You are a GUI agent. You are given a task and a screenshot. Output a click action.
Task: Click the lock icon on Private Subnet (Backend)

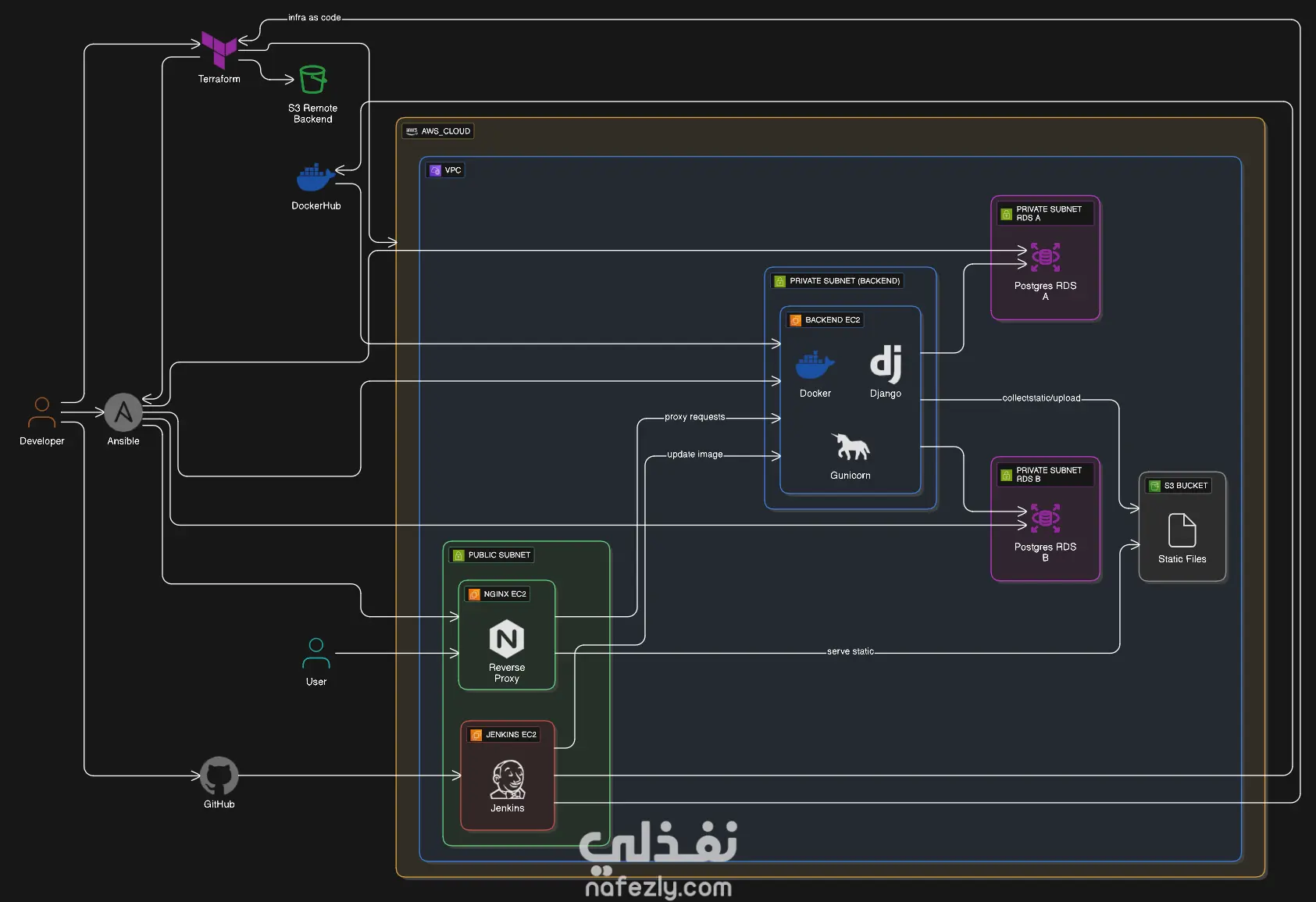pyautogui.click(x=779, y=281)
